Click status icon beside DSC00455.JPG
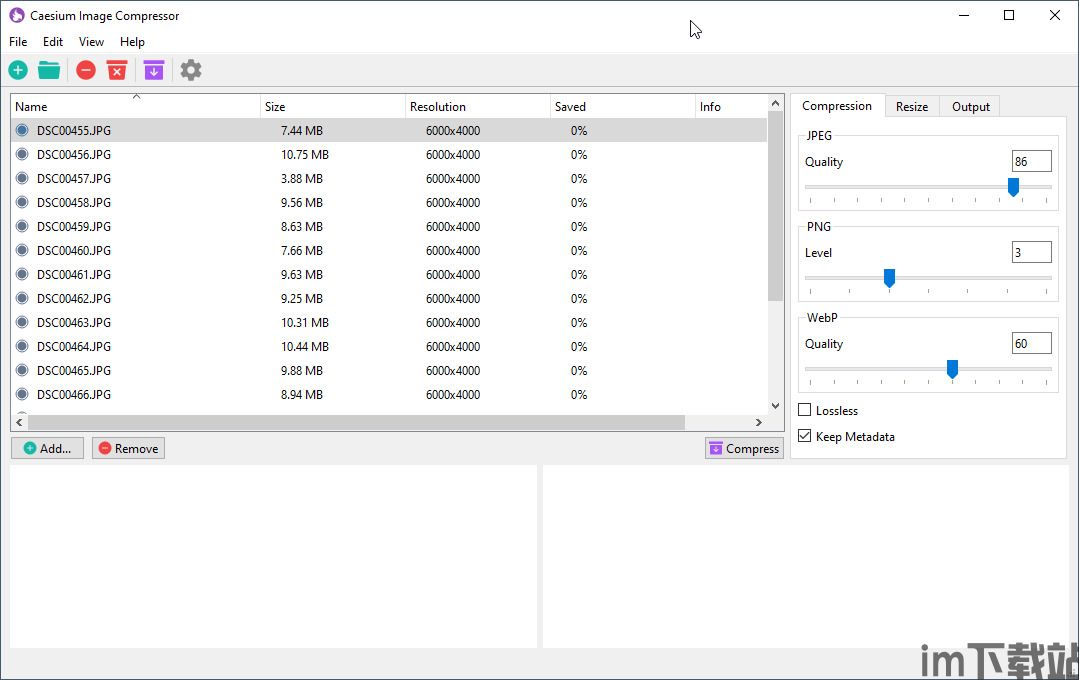The image size is (1079, 680). pyautogui.click(x=22, y=130)
